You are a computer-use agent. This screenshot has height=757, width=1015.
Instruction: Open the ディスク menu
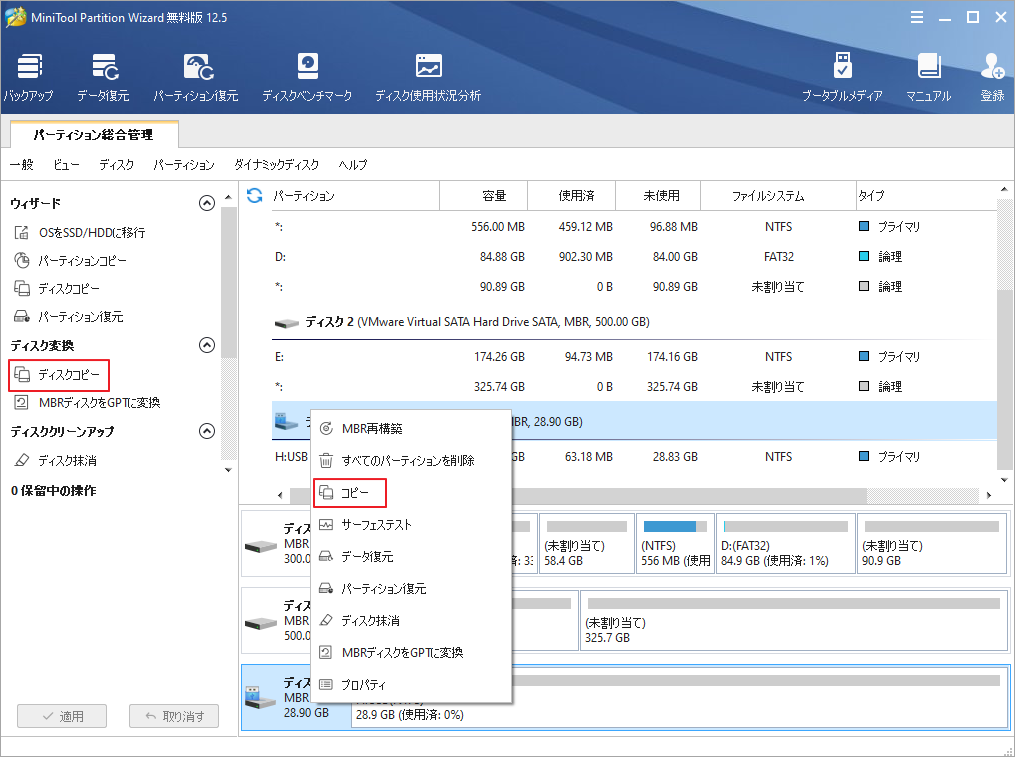point(117,164)
